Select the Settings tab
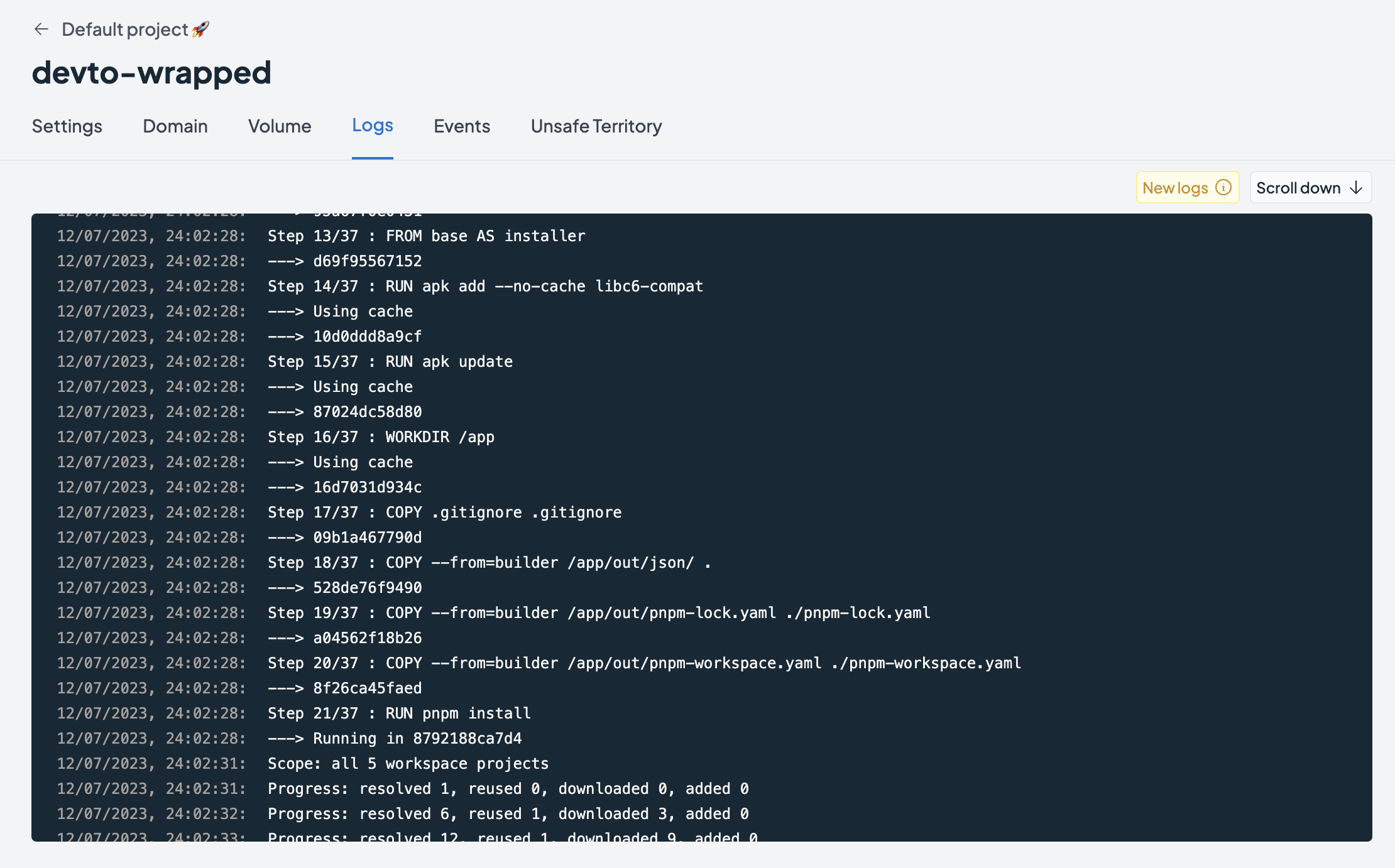Image resolution: width=1395 pixels, height=868 pixels. tap(67, 125)
